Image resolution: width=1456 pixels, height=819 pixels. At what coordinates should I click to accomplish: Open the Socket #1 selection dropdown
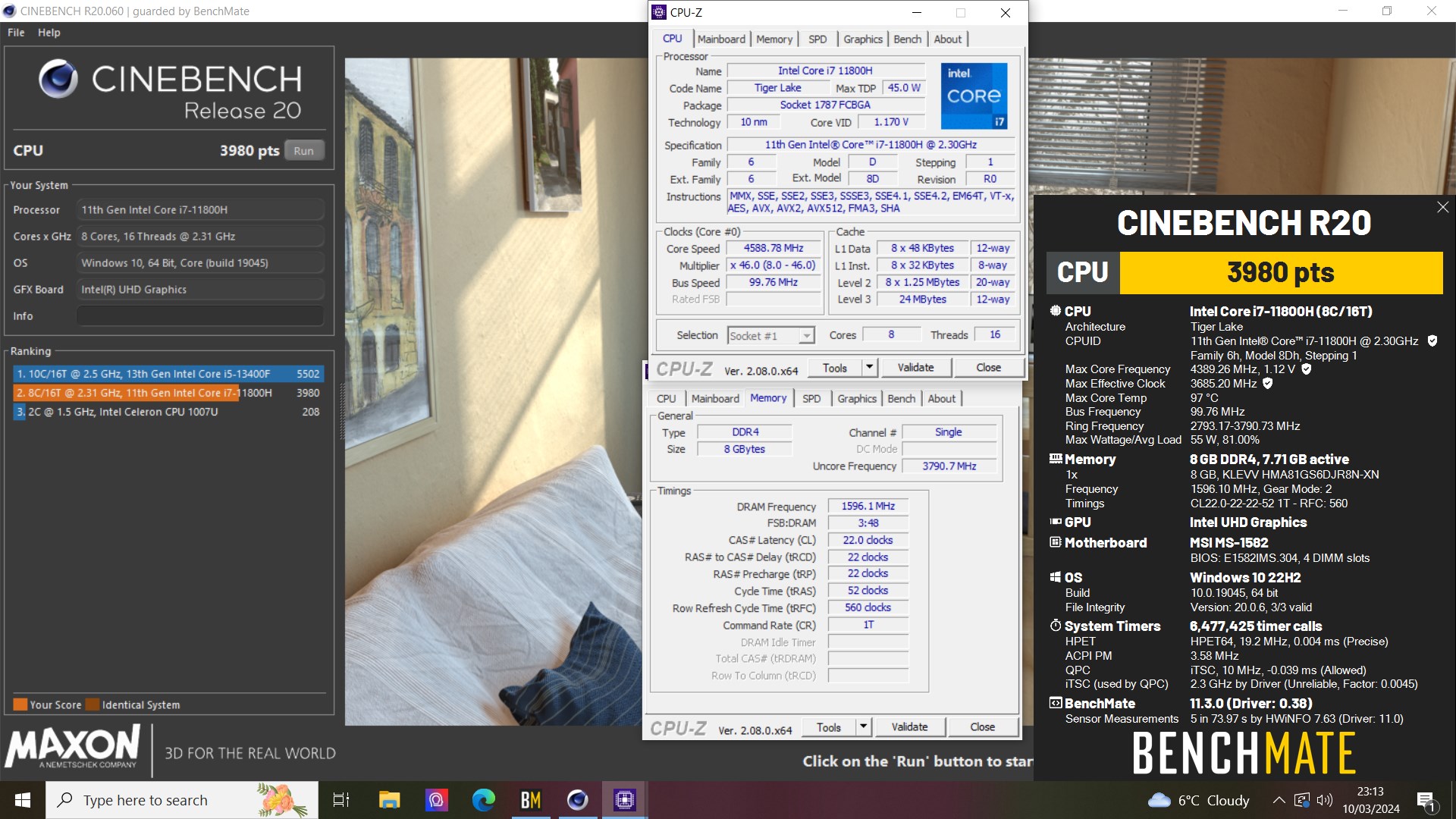(x=770, y=336)
